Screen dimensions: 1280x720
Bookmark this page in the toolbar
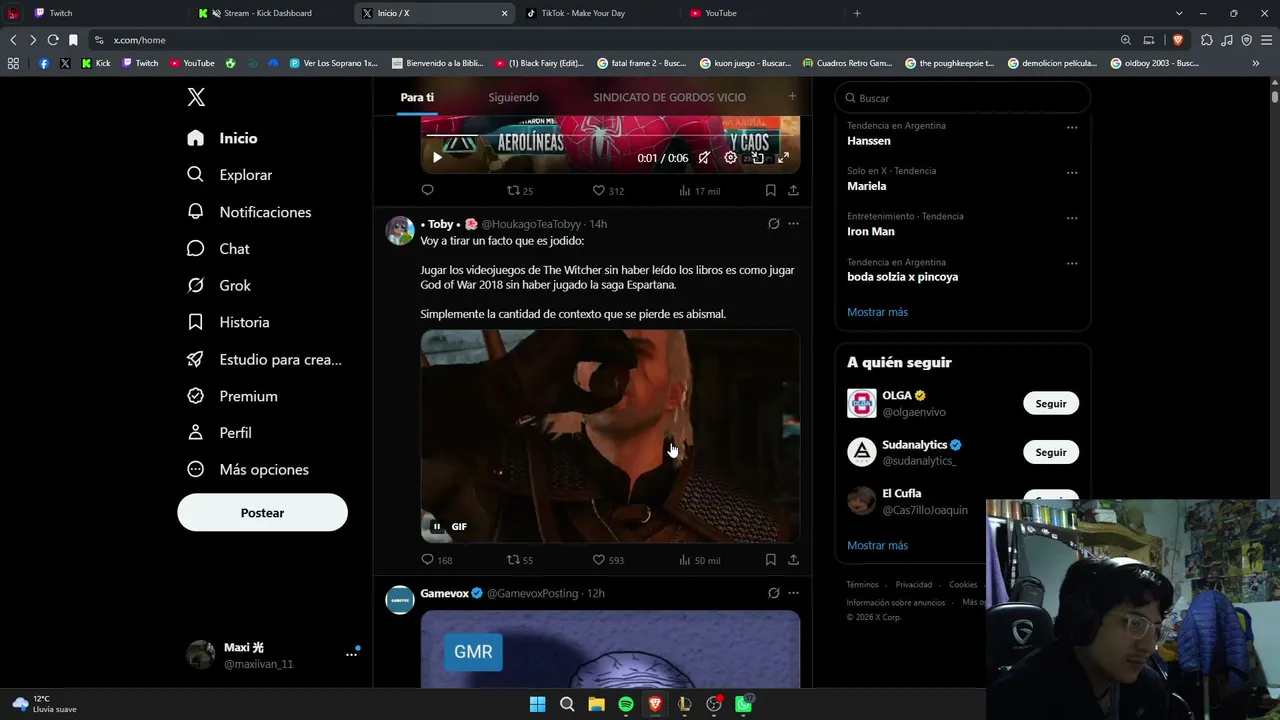(x=73, y=40)
